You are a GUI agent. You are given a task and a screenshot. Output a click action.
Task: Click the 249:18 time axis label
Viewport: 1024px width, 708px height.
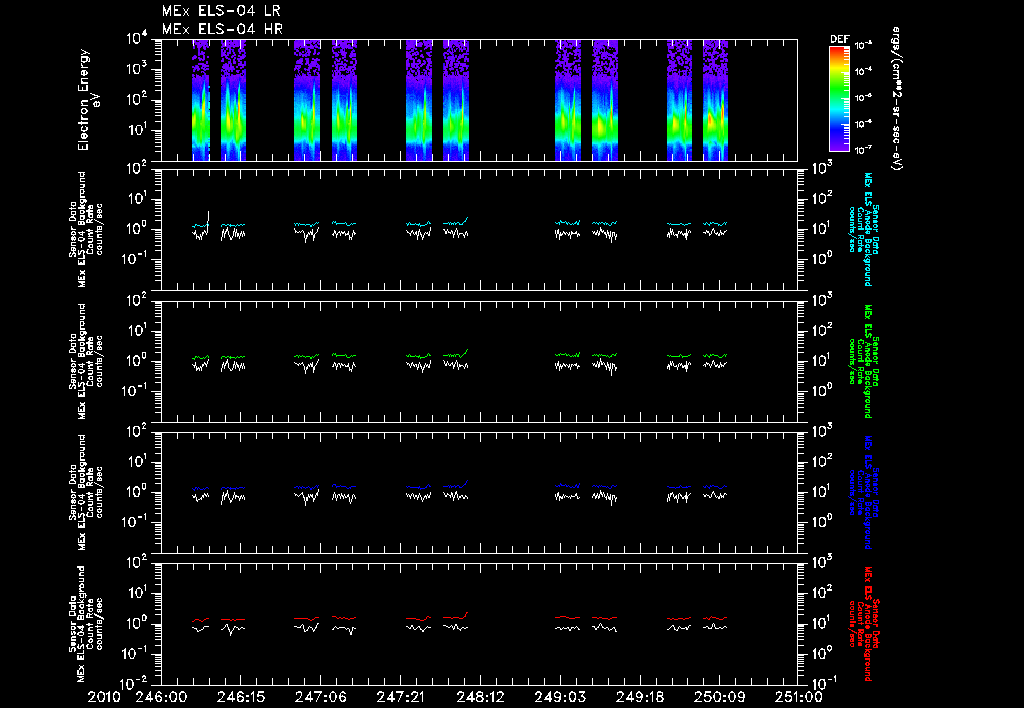click(639, 697)
